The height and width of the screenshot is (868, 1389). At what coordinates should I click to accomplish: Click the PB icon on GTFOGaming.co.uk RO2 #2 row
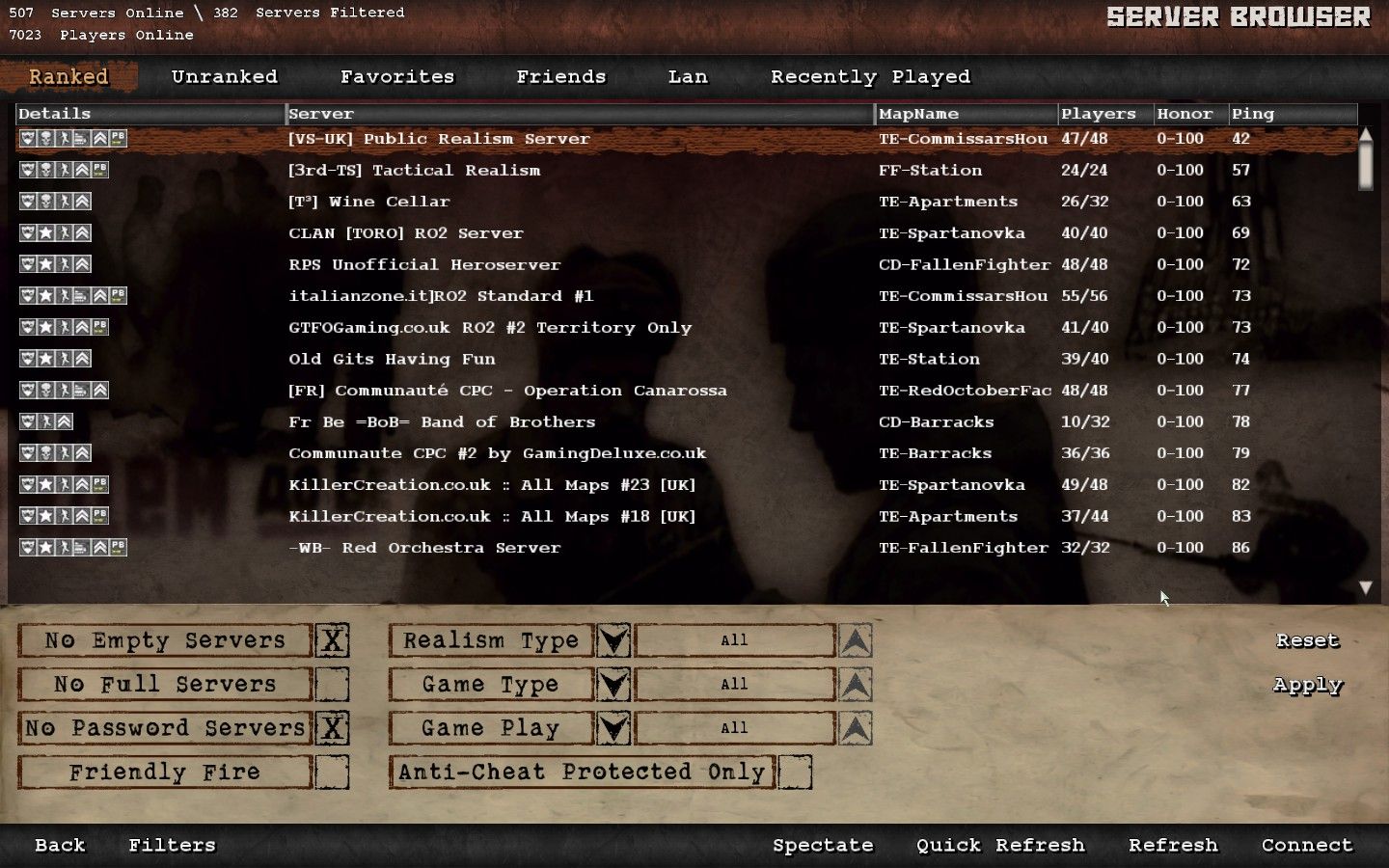pyautogui.click(x=99, y=328)
